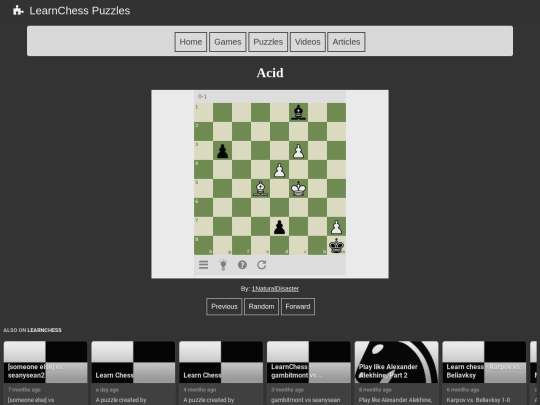The height and width of the screenshot is (405, 540).
Task: Select the white bishop piece
Action: [260, 188]
